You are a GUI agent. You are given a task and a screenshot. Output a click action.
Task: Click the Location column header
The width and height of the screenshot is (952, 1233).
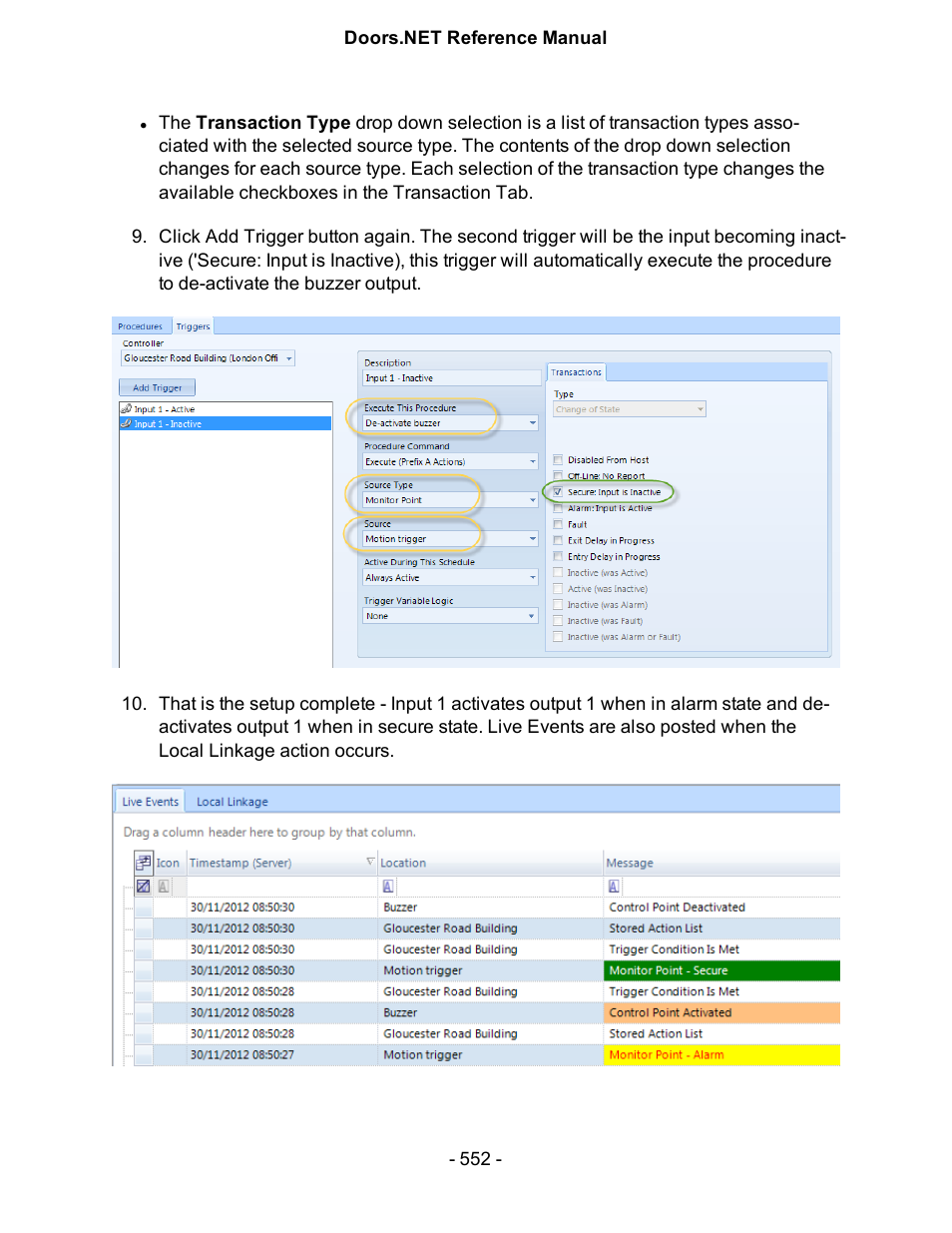pos(491,863)
